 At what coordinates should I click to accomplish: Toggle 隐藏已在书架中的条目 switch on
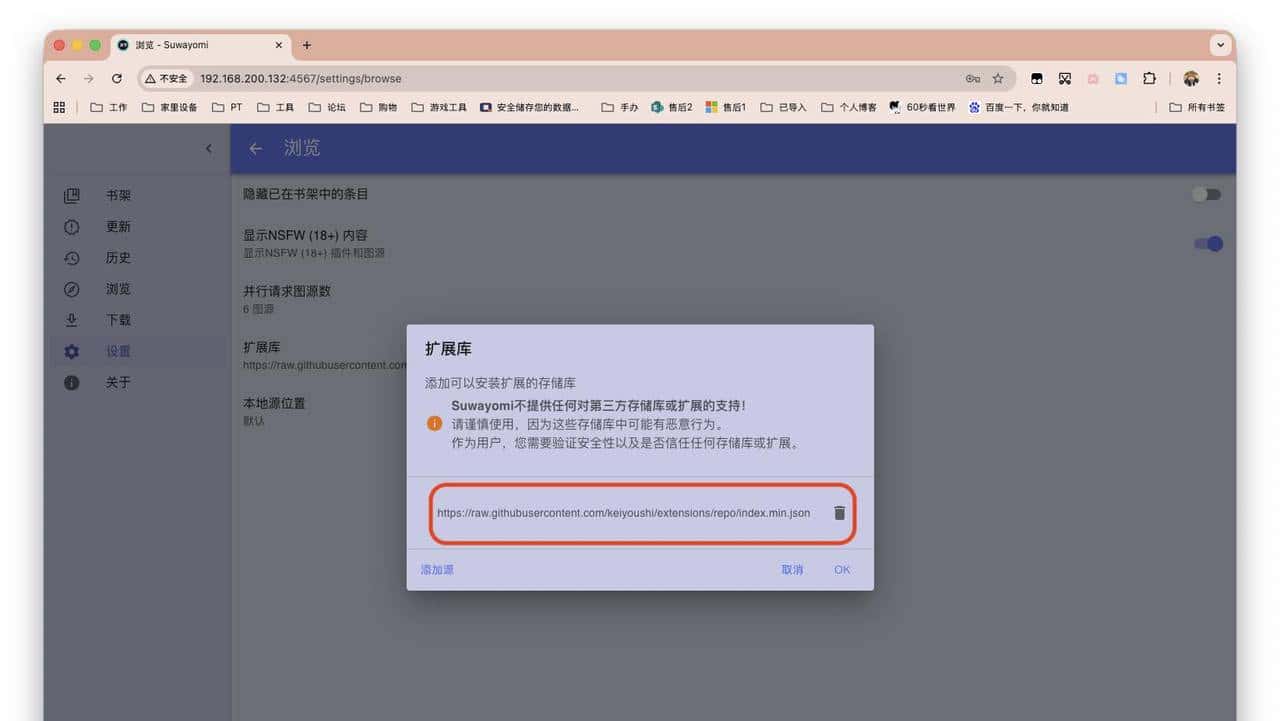pyautogui.click(x=1206, y=194)
